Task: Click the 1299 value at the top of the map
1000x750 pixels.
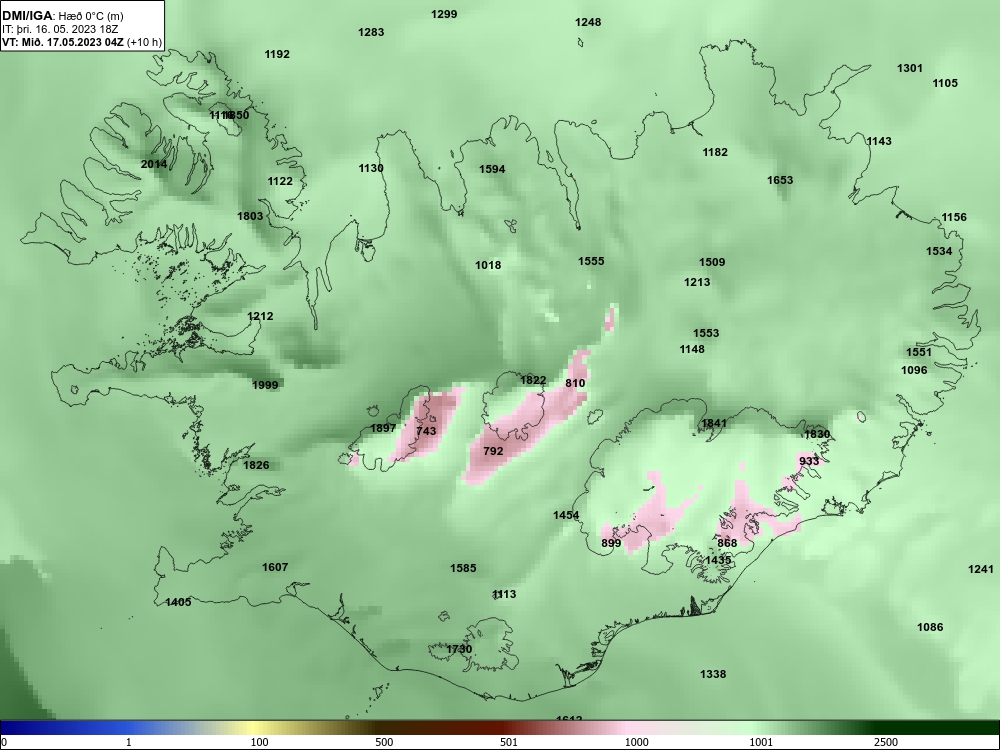Action: pyautogui.click(x=444, y=14)
